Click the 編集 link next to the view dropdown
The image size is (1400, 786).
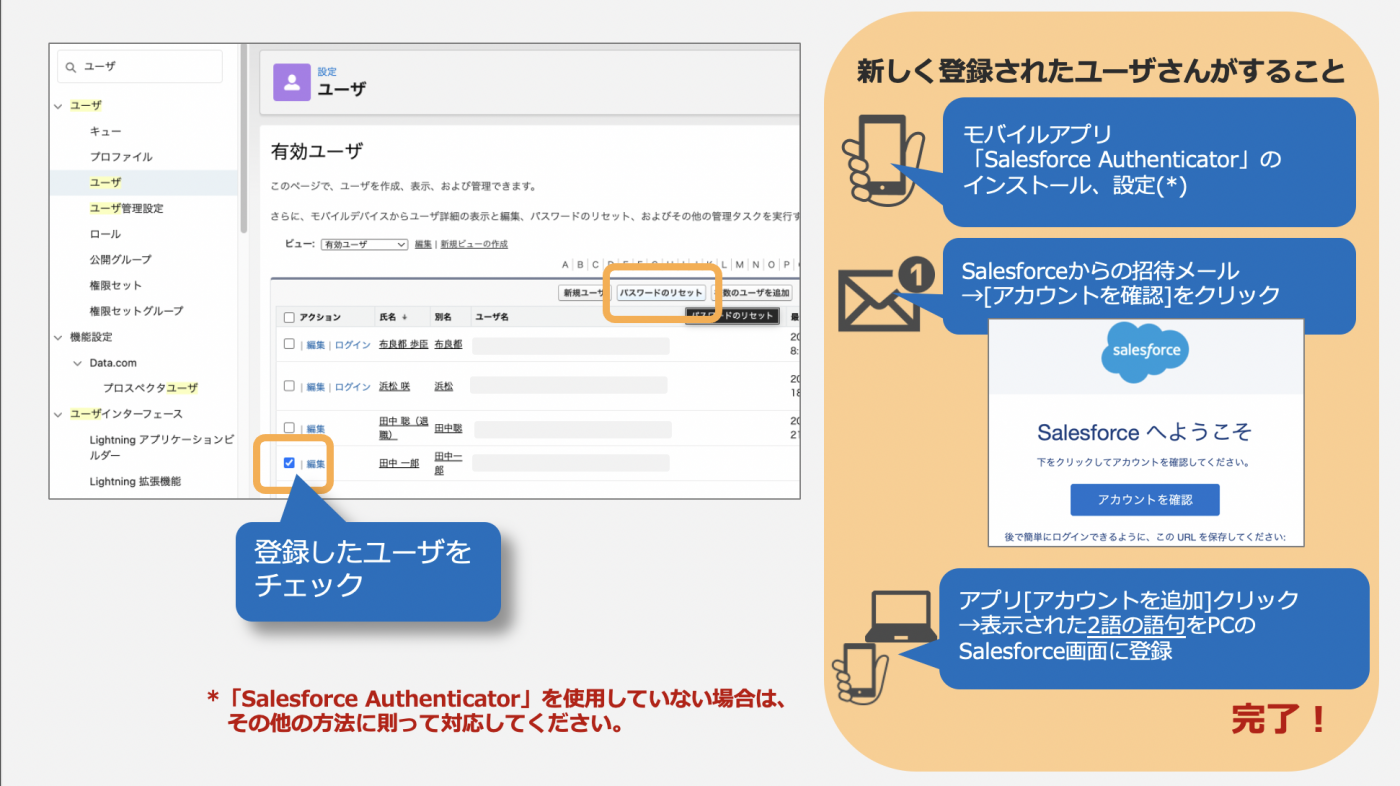[423, 244]
